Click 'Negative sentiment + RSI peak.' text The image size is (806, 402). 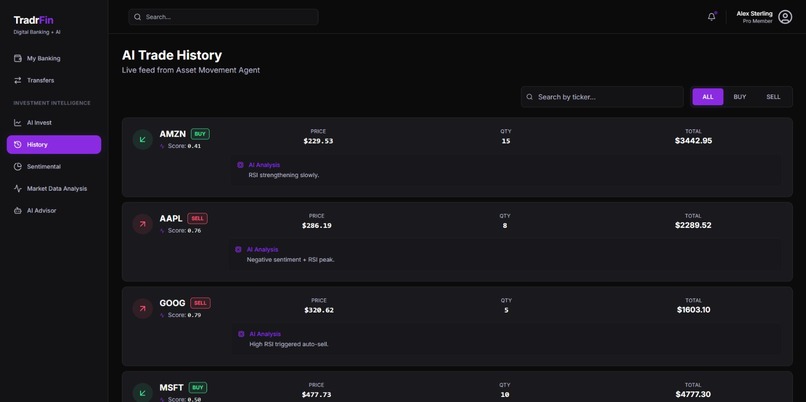[290, 260]
